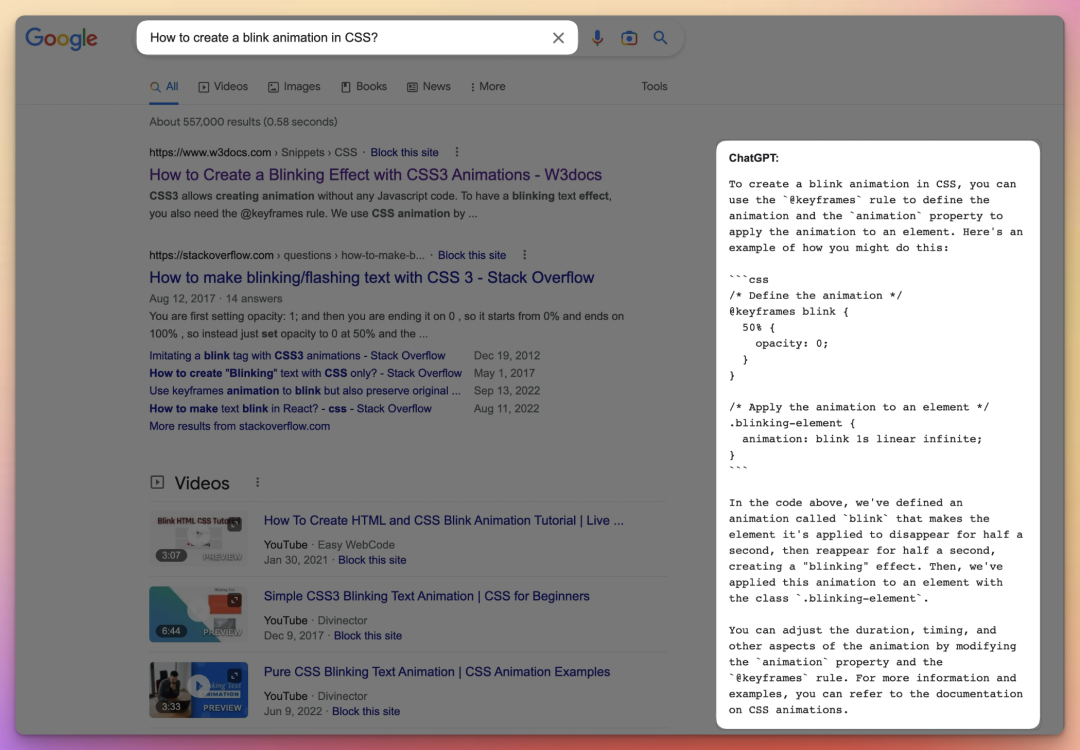1080x750 pixels.
Task: Open 'Use keyframes animation to blink' sublink
Action: point(305,390)
